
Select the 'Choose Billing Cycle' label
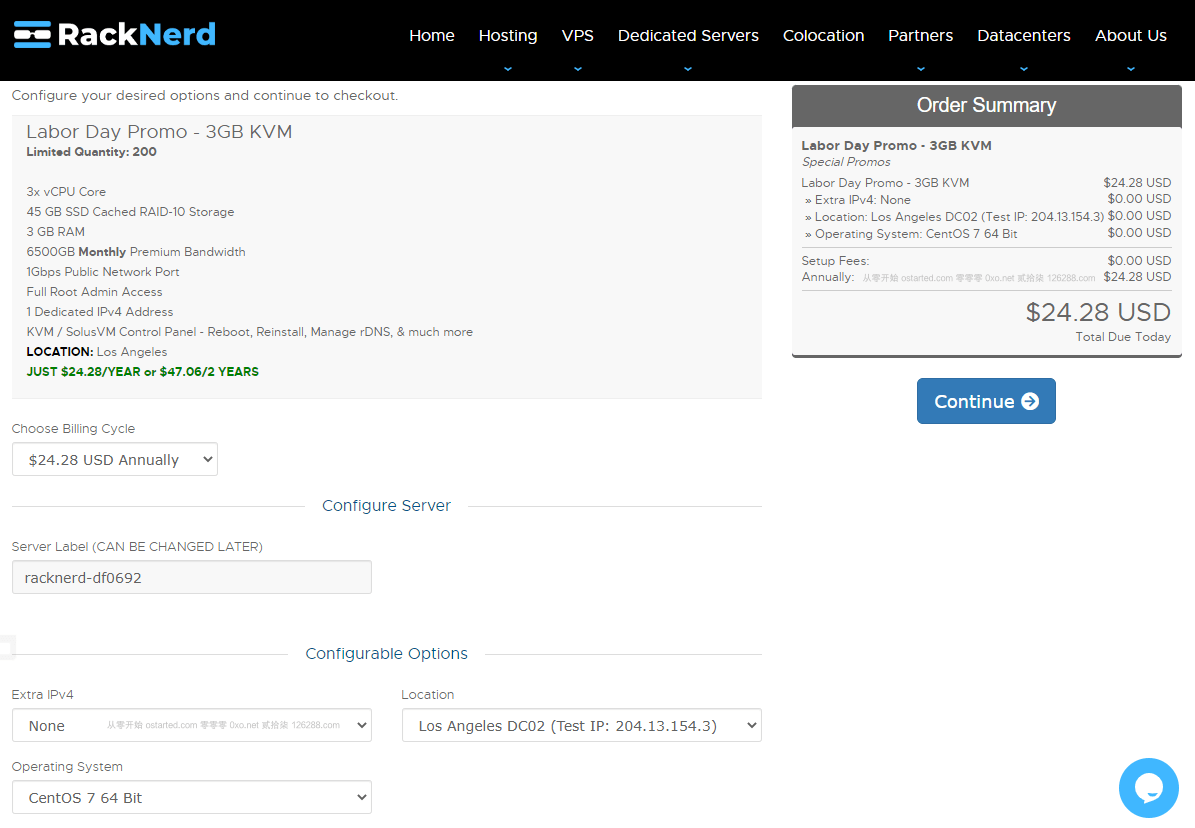point(73,428)
